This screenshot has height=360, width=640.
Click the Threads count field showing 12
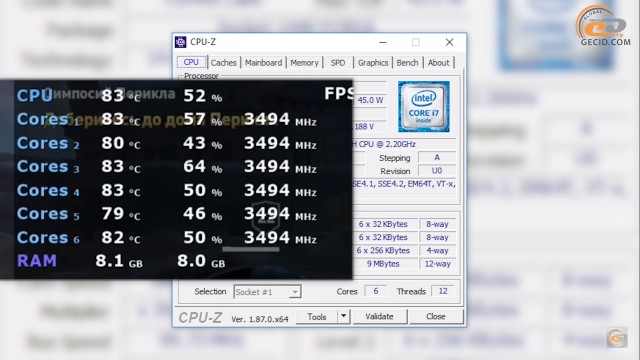tap(443, 291)
